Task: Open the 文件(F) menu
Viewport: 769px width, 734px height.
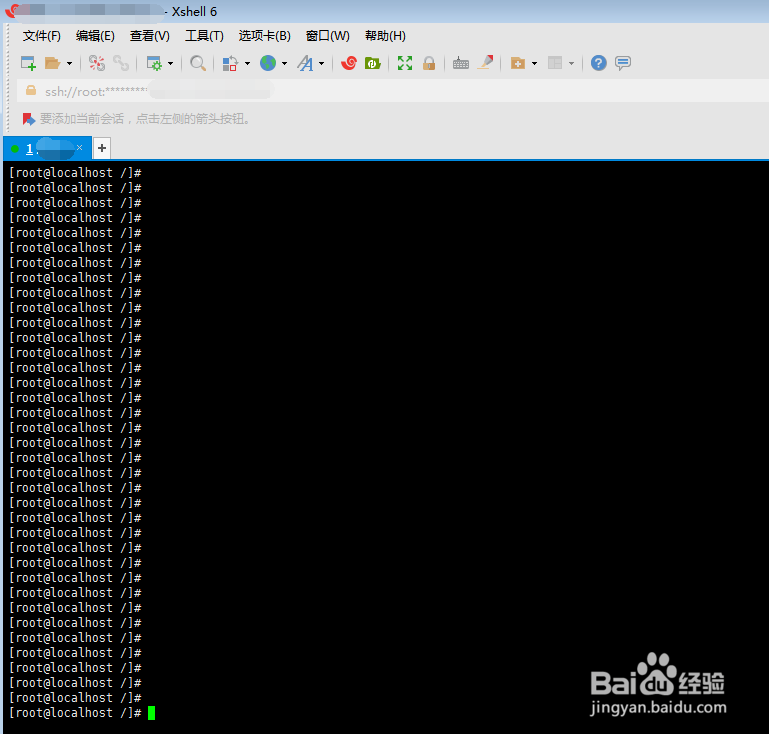Action: point(42,36)
